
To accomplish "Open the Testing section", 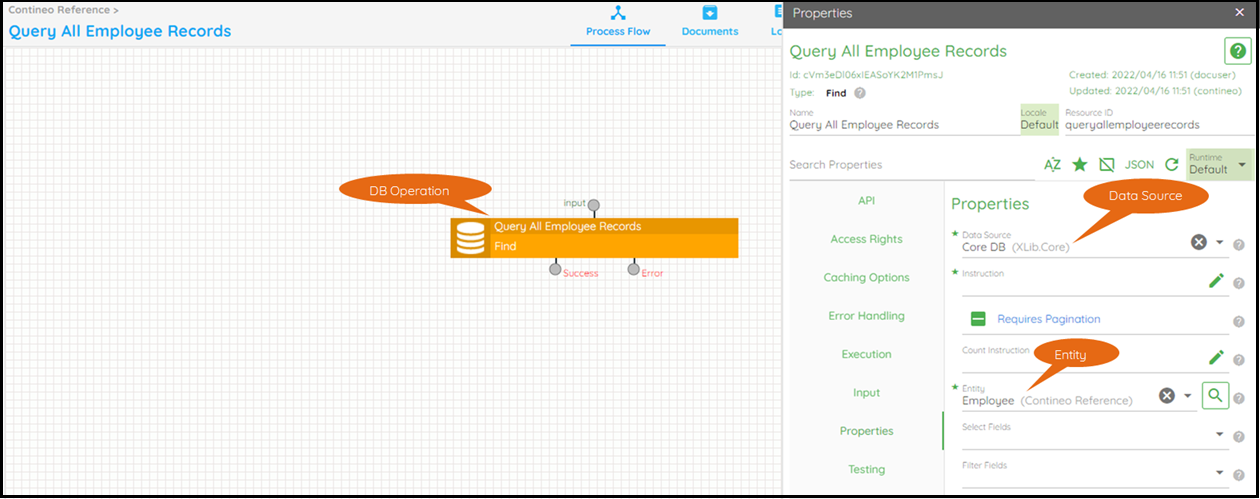I will [x=866, y=469].
